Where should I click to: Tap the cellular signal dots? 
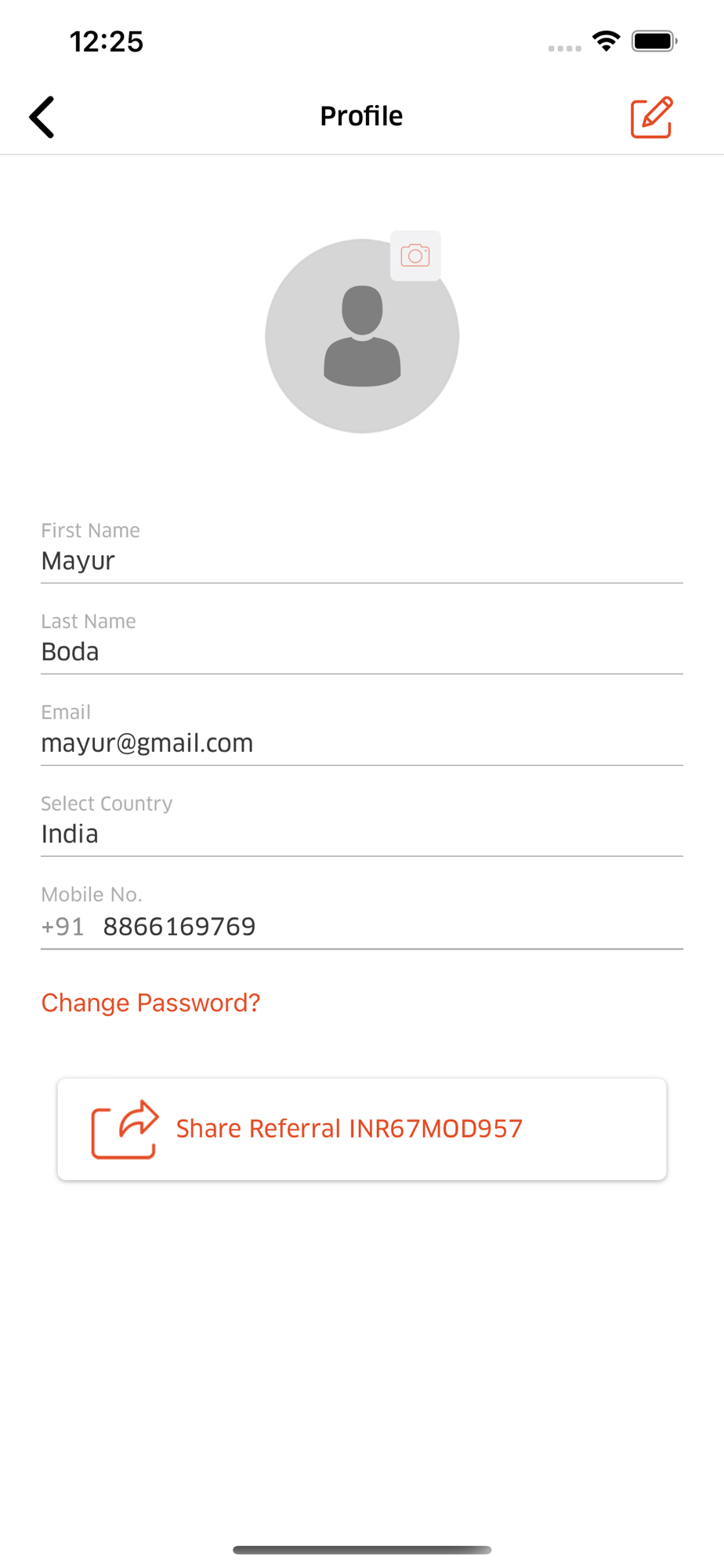(565, 48)
